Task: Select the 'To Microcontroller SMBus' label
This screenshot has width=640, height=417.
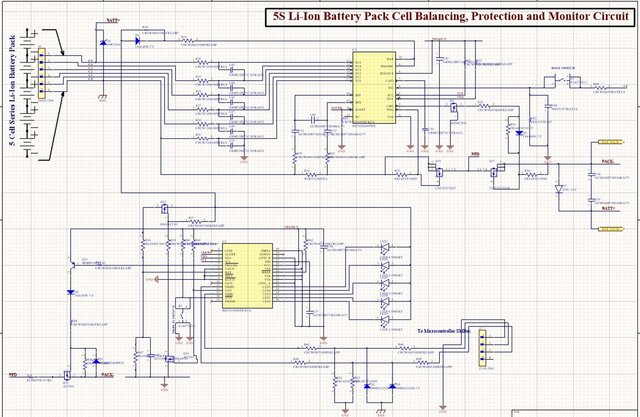Action: coord(444,331)
